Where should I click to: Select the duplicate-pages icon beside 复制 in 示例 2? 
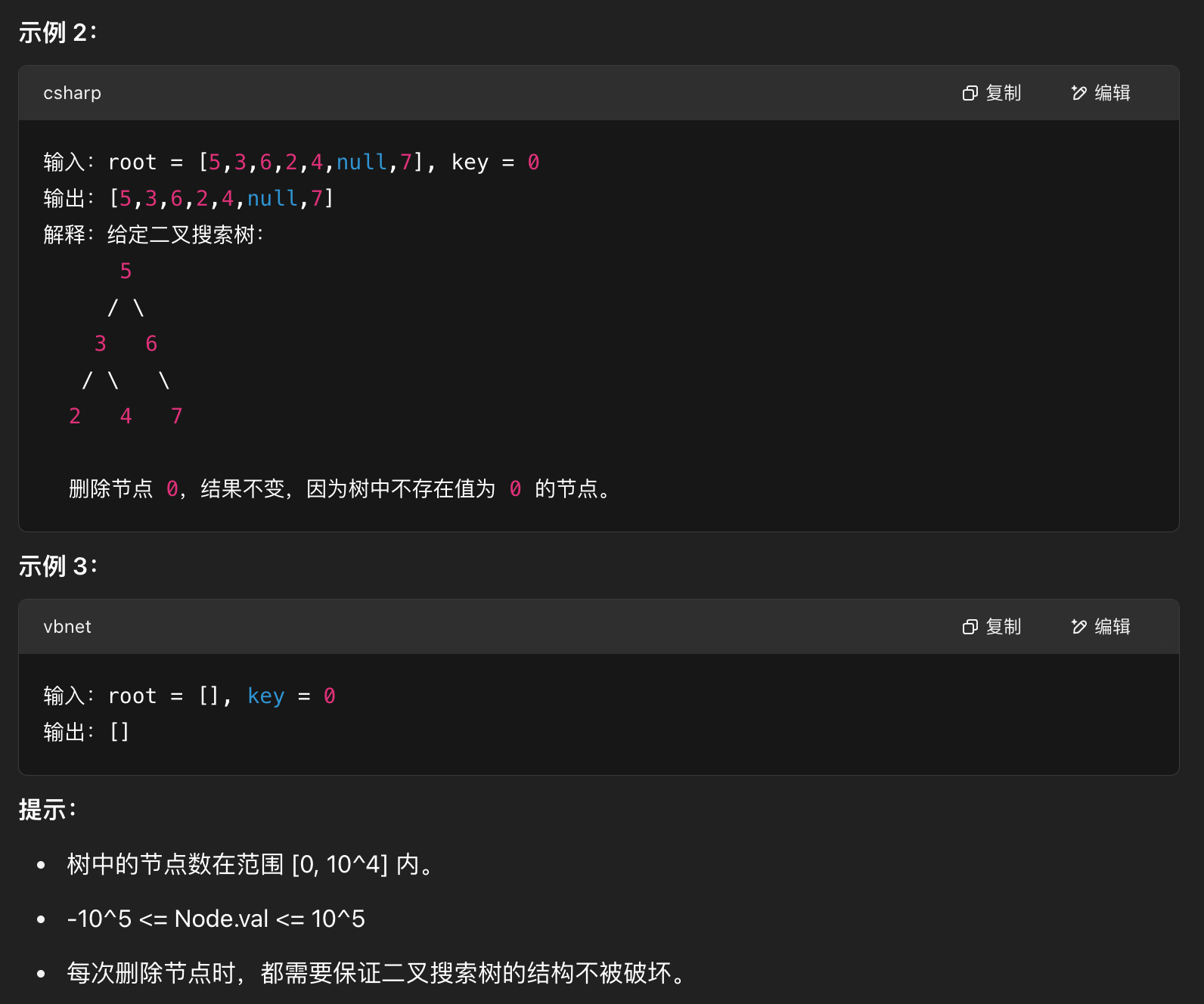click(x=970, y=92)
